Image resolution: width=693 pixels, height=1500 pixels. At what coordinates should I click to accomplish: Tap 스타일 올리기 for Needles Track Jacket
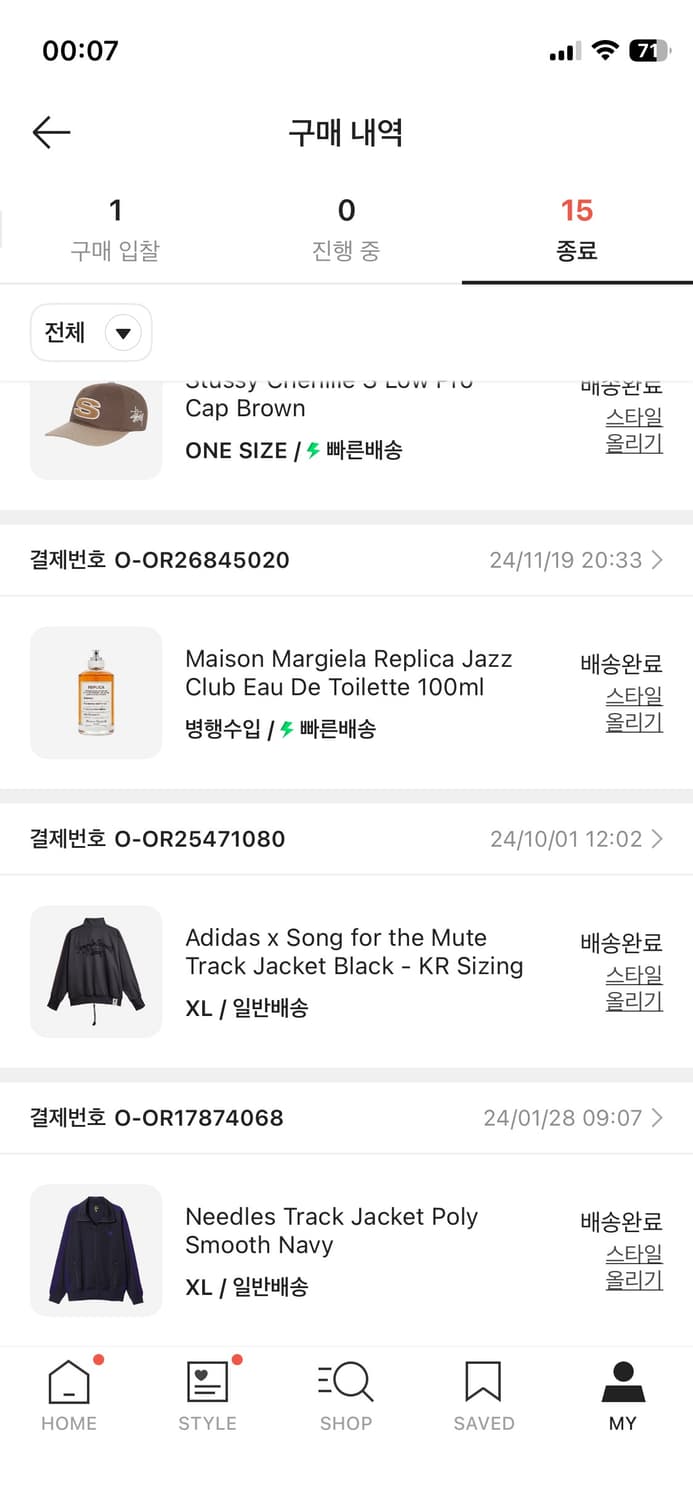pyautogui.click(x=634, y=1267)
